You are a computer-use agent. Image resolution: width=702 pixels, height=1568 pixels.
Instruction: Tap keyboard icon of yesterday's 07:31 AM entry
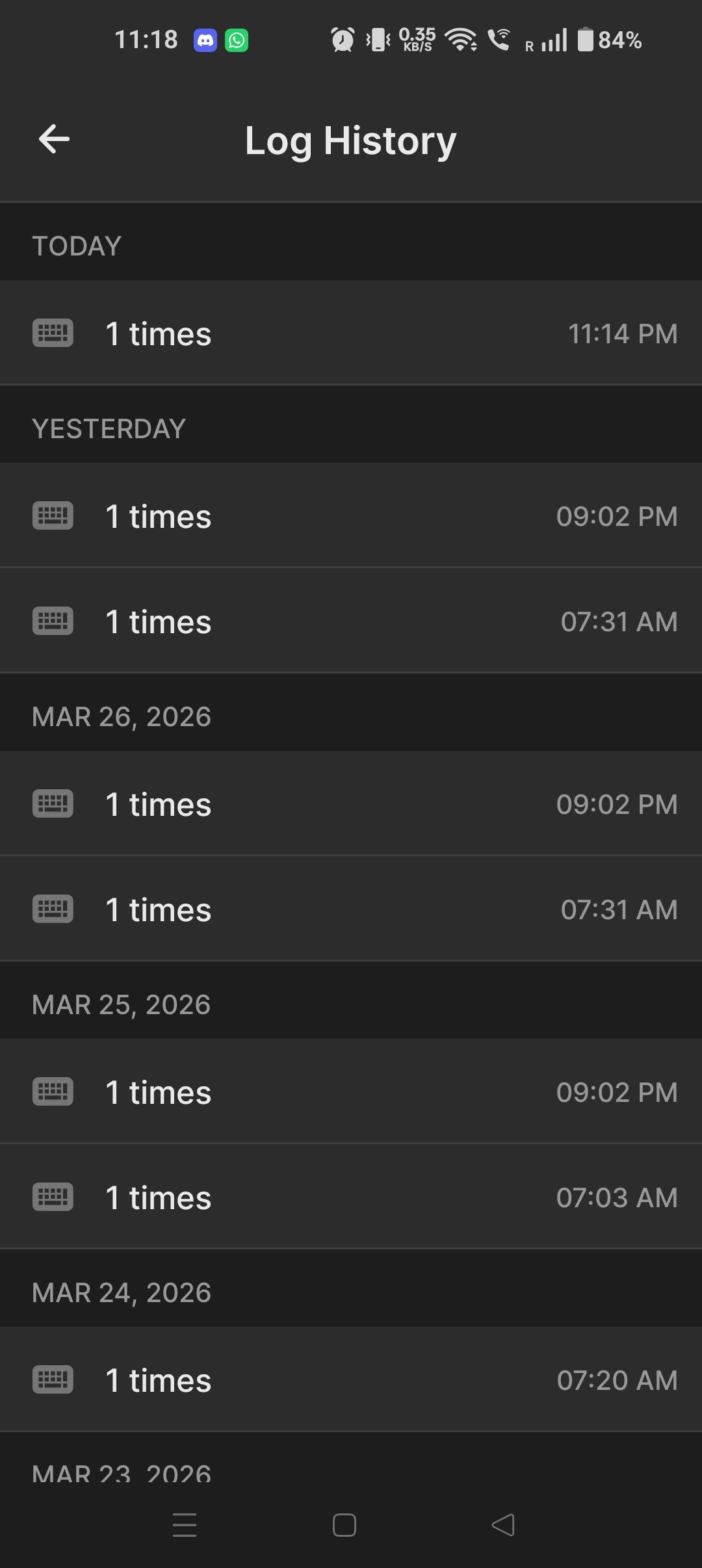(x=53, y=621)
